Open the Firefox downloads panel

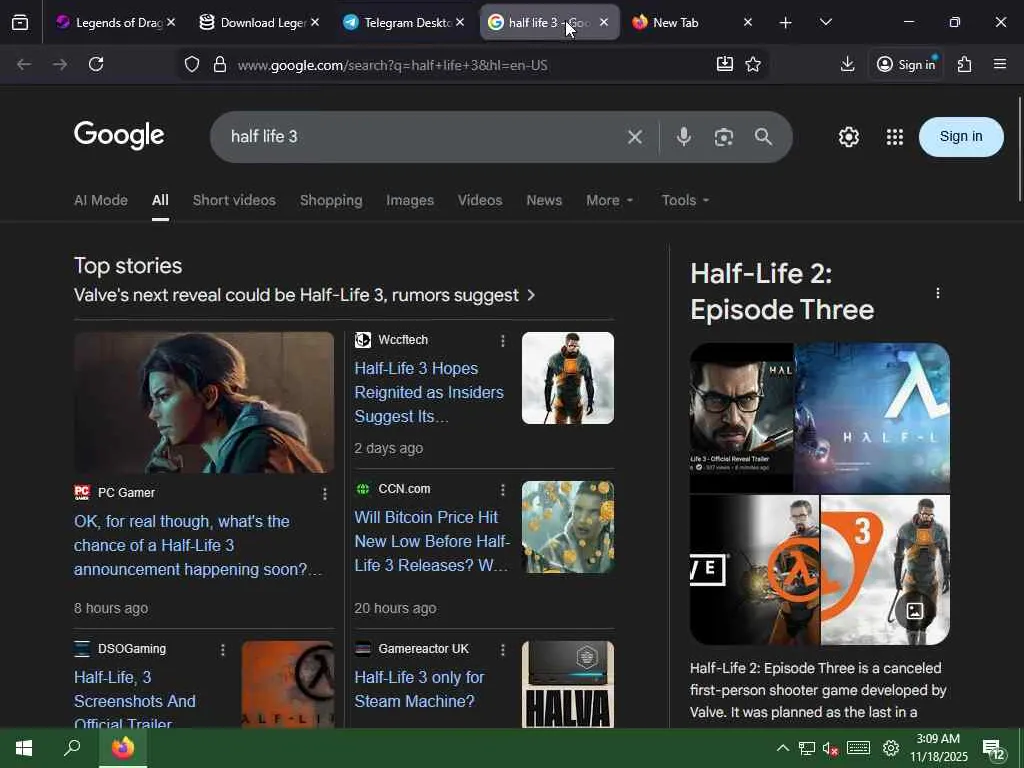click(847, 64)
